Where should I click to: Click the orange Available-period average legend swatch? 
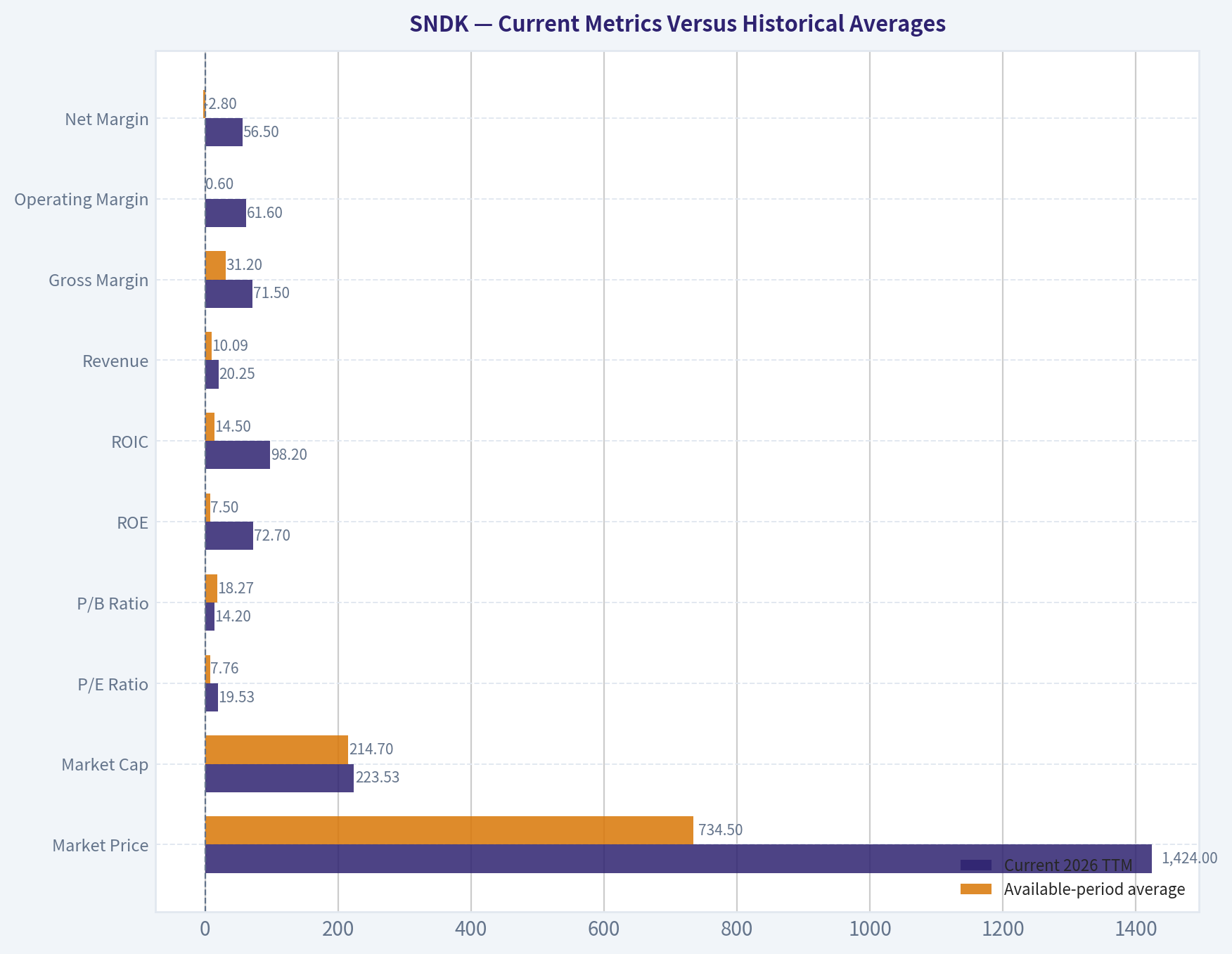tap(976, 889)
